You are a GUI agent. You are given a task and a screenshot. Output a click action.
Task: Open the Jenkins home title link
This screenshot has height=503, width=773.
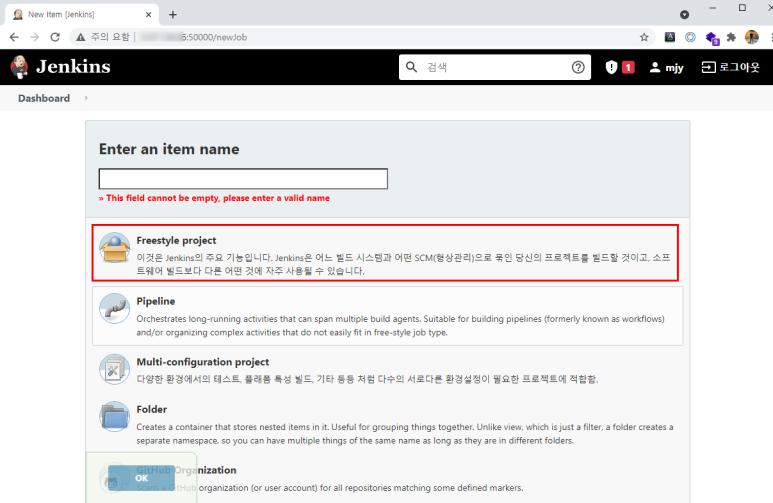73,67
